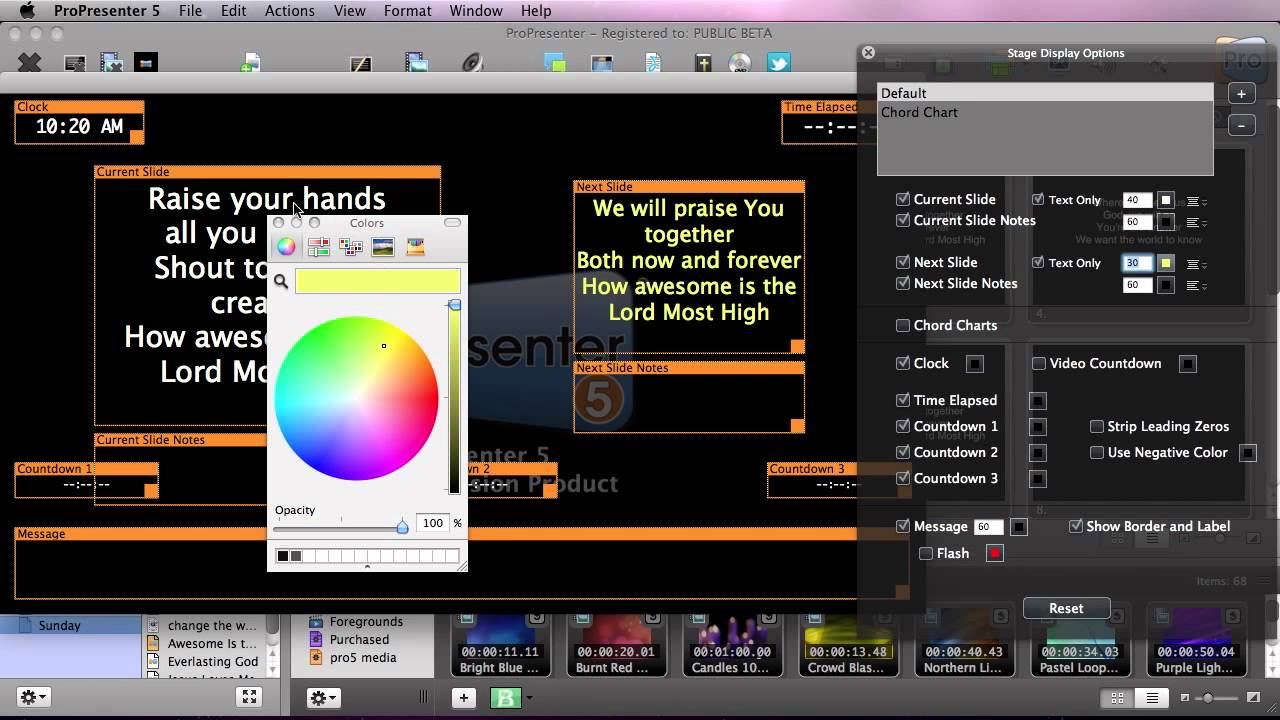This screenshot has height=720, width=1280.
Task: Click the remove layout minus button in Stage Display Options
Action: 1241,126
